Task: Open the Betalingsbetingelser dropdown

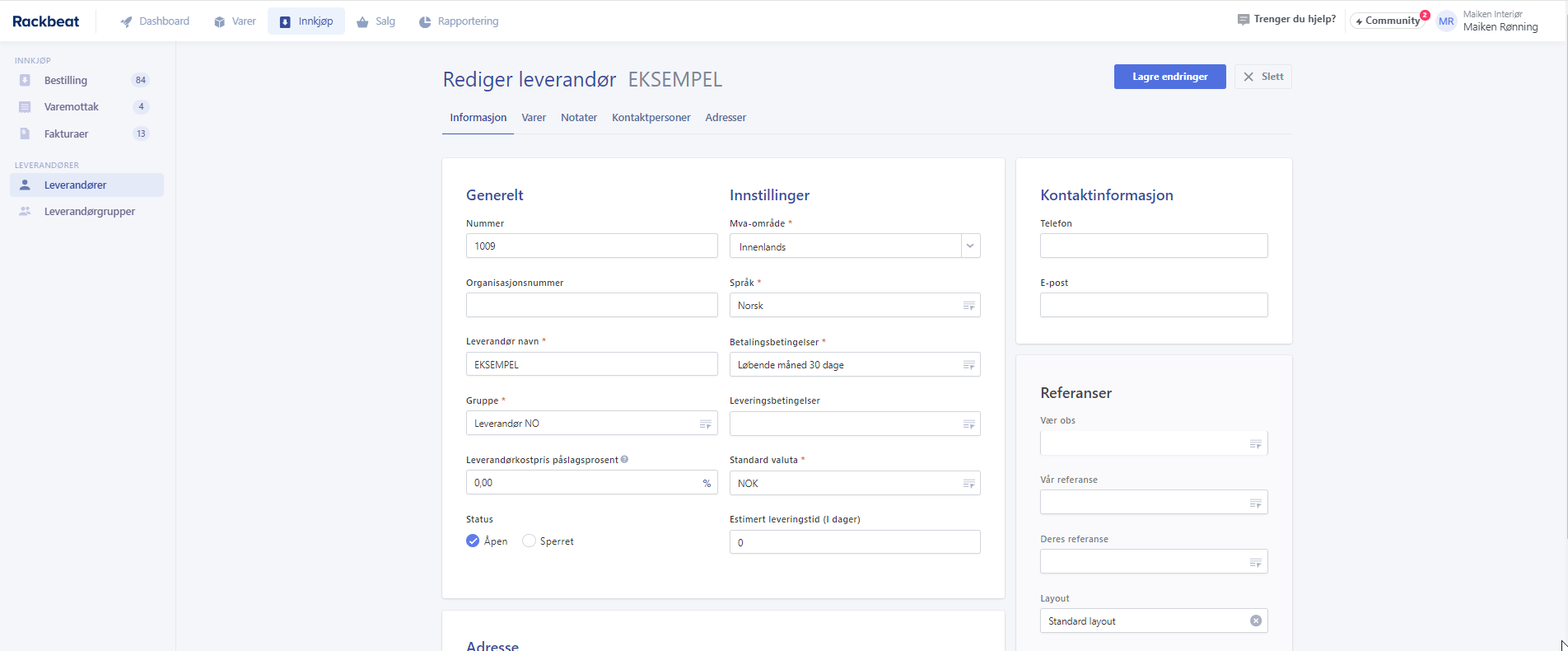Action: (x=968, y=365)
